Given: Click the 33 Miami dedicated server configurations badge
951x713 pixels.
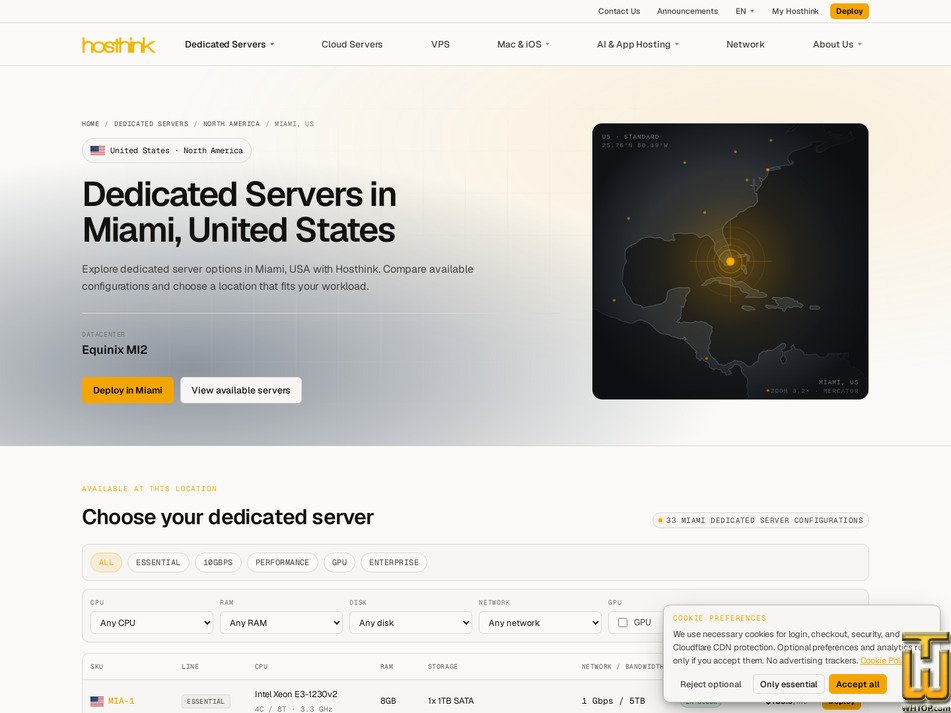Looking at the screenshot, I should [761, 520].
